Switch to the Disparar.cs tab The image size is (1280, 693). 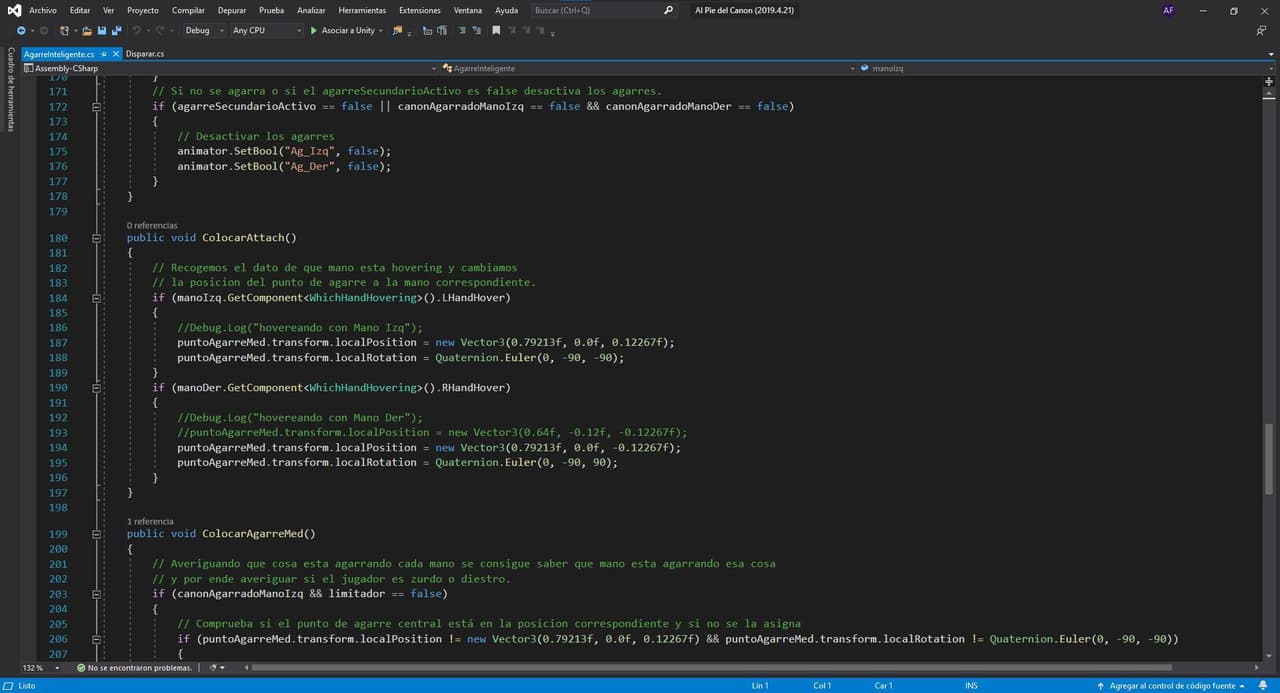point(145,54)
